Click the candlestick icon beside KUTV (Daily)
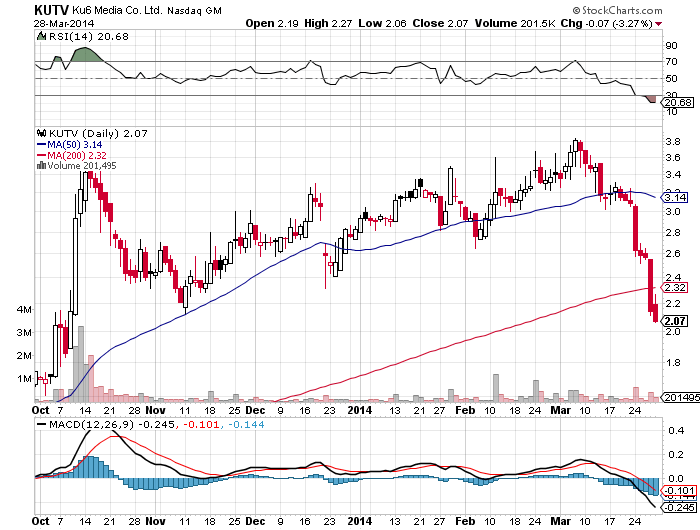This screenshot has height=530, width=700. coord(42,133)
